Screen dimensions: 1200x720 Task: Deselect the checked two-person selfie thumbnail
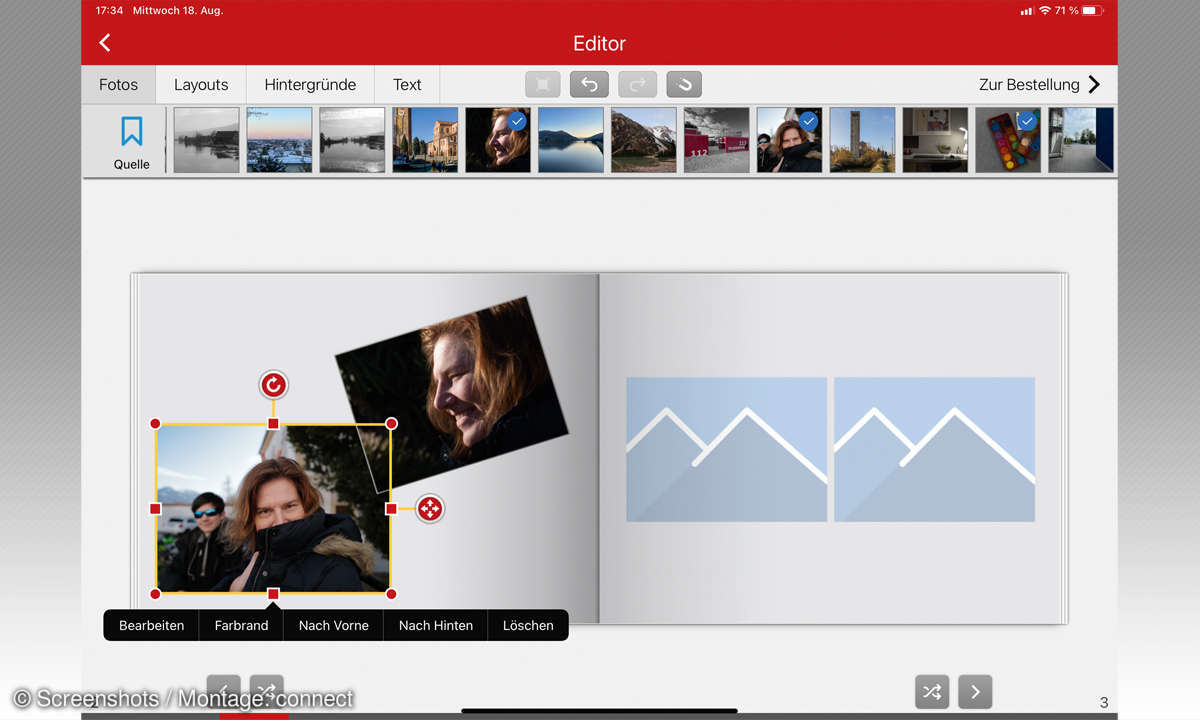789,140
